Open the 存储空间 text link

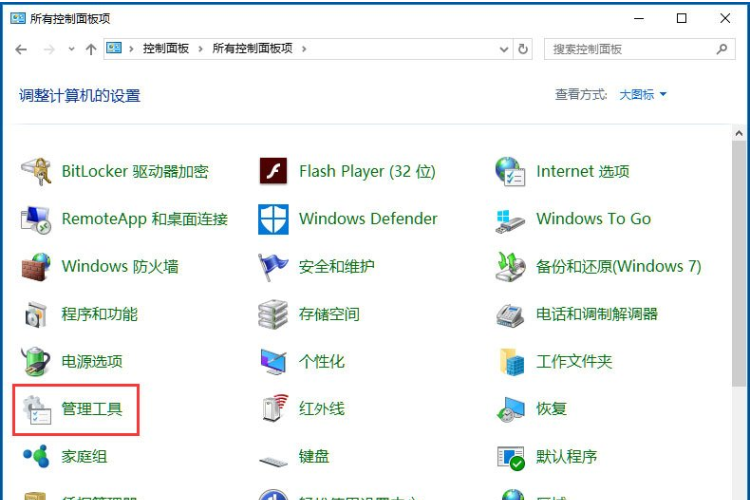click(329, 314)
